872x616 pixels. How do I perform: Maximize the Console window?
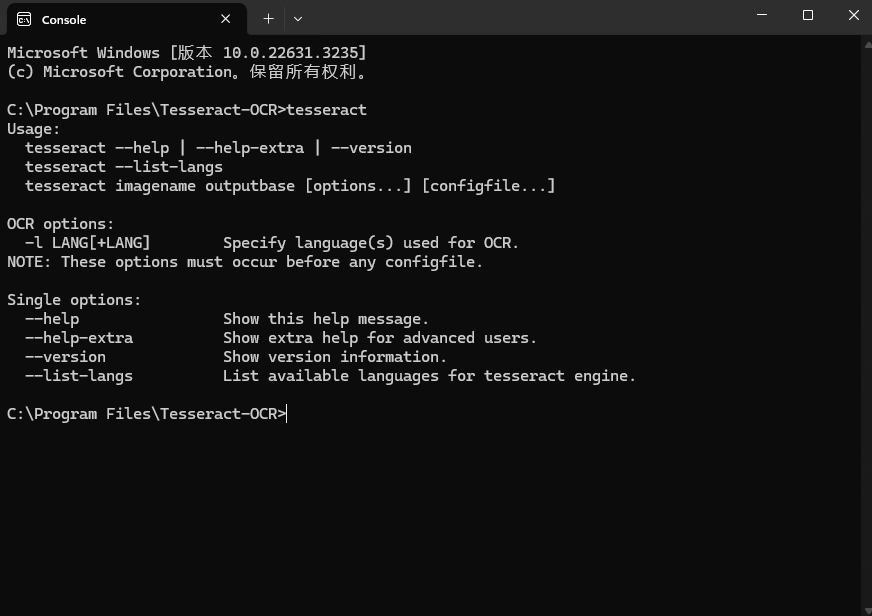pyautogui.click(x=808, y=15)
